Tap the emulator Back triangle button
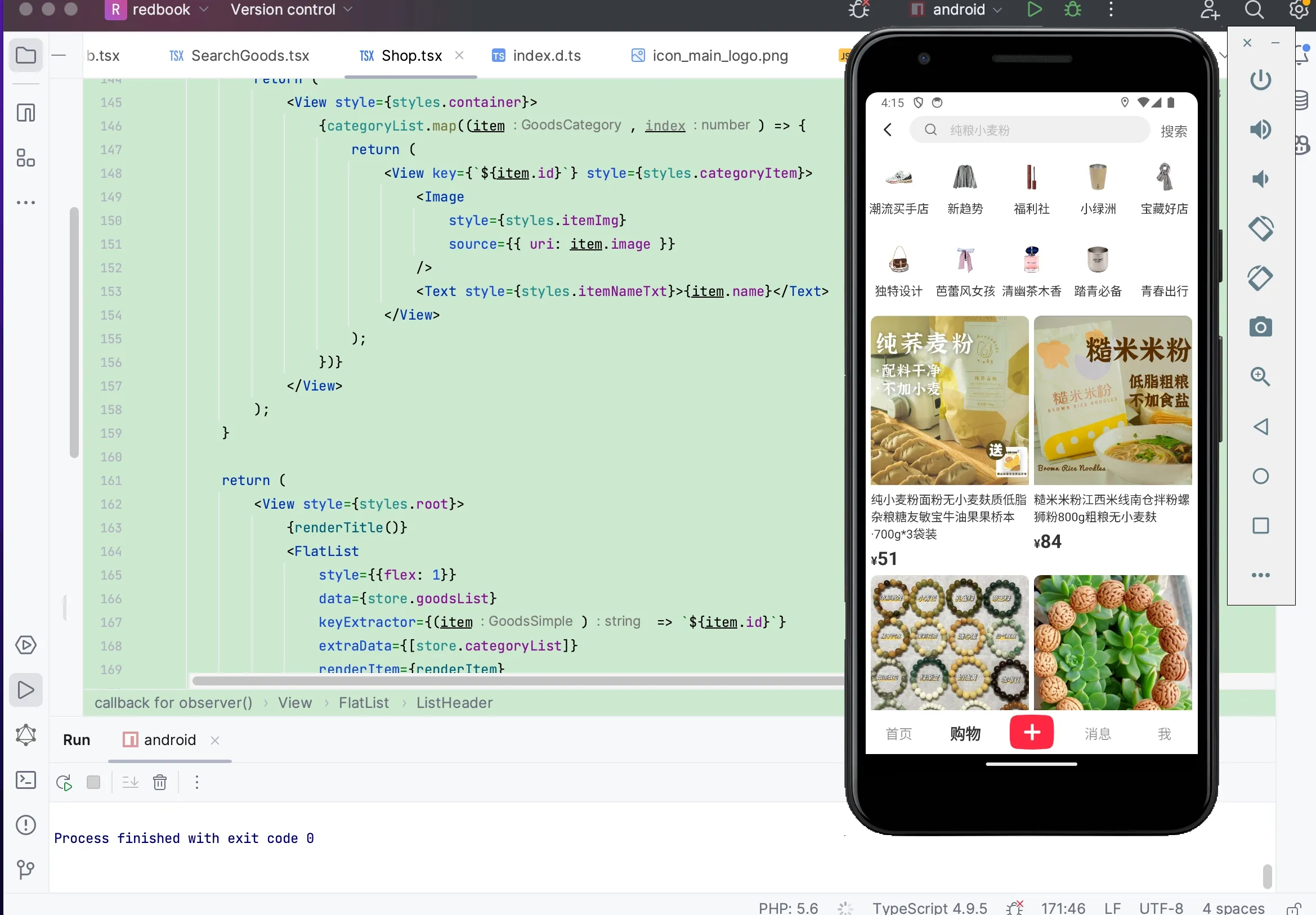The width and height of the screenshot is (1316, 915). point(1260,427)
